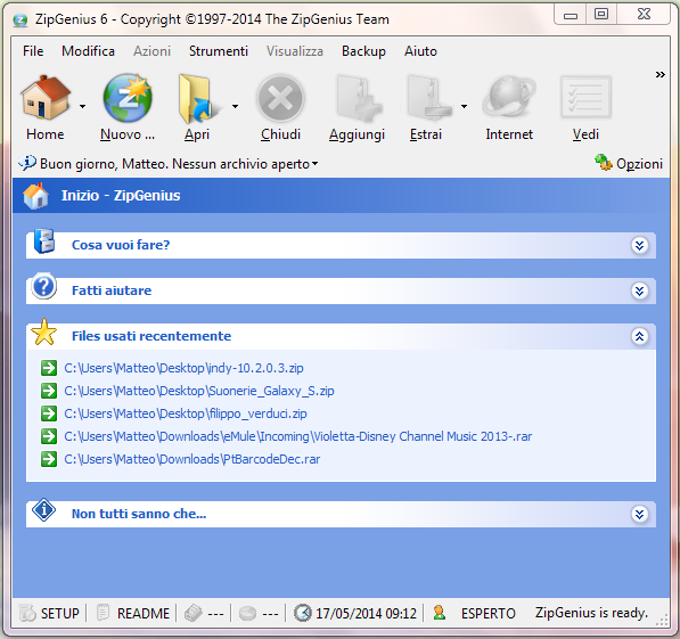The width and height of the screenshot is (680, 639).
Task: Click the question mark icon of Fatti aiutare
Action: pos(44,287)
